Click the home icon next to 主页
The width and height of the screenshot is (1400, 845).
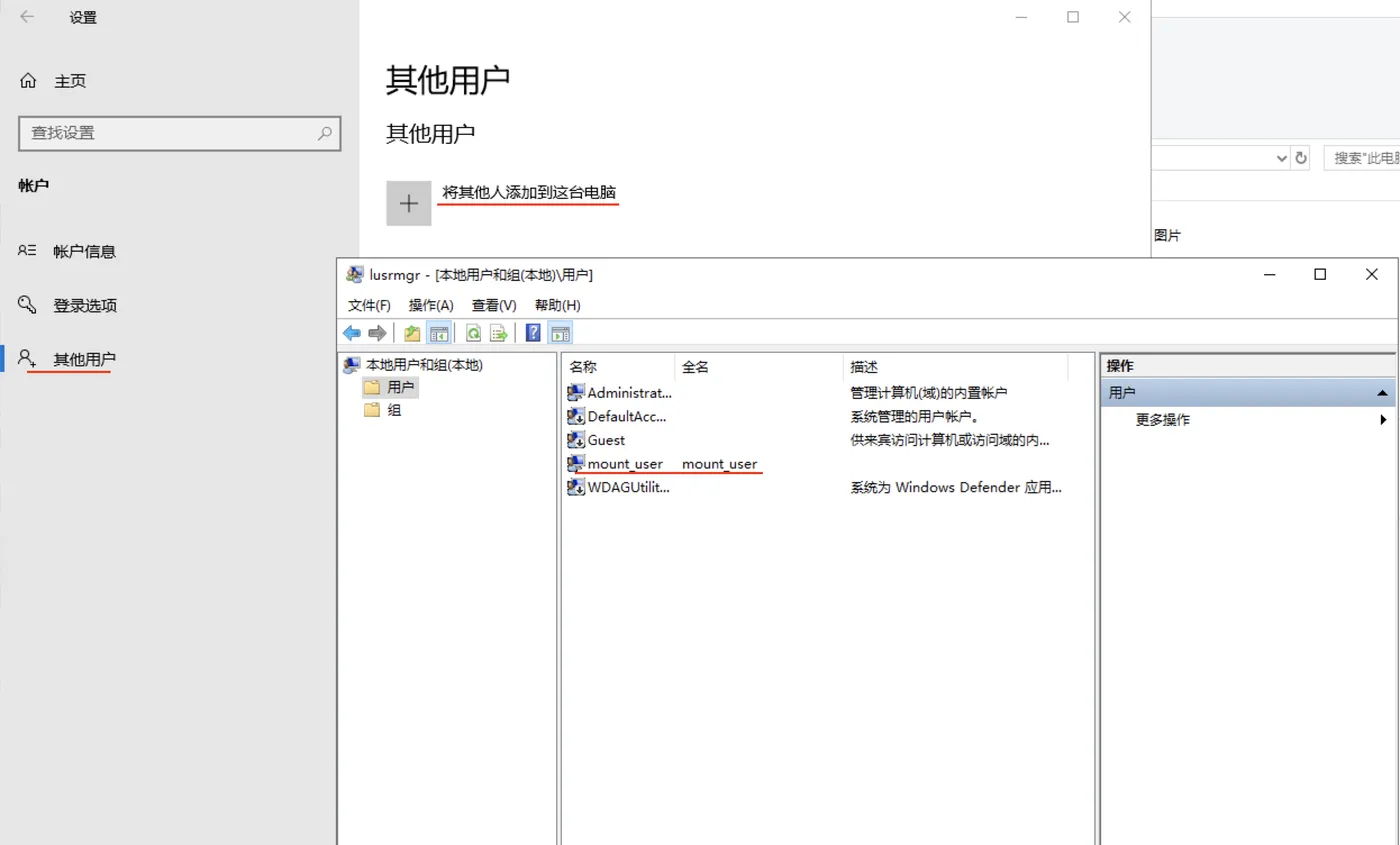(28, 81)
